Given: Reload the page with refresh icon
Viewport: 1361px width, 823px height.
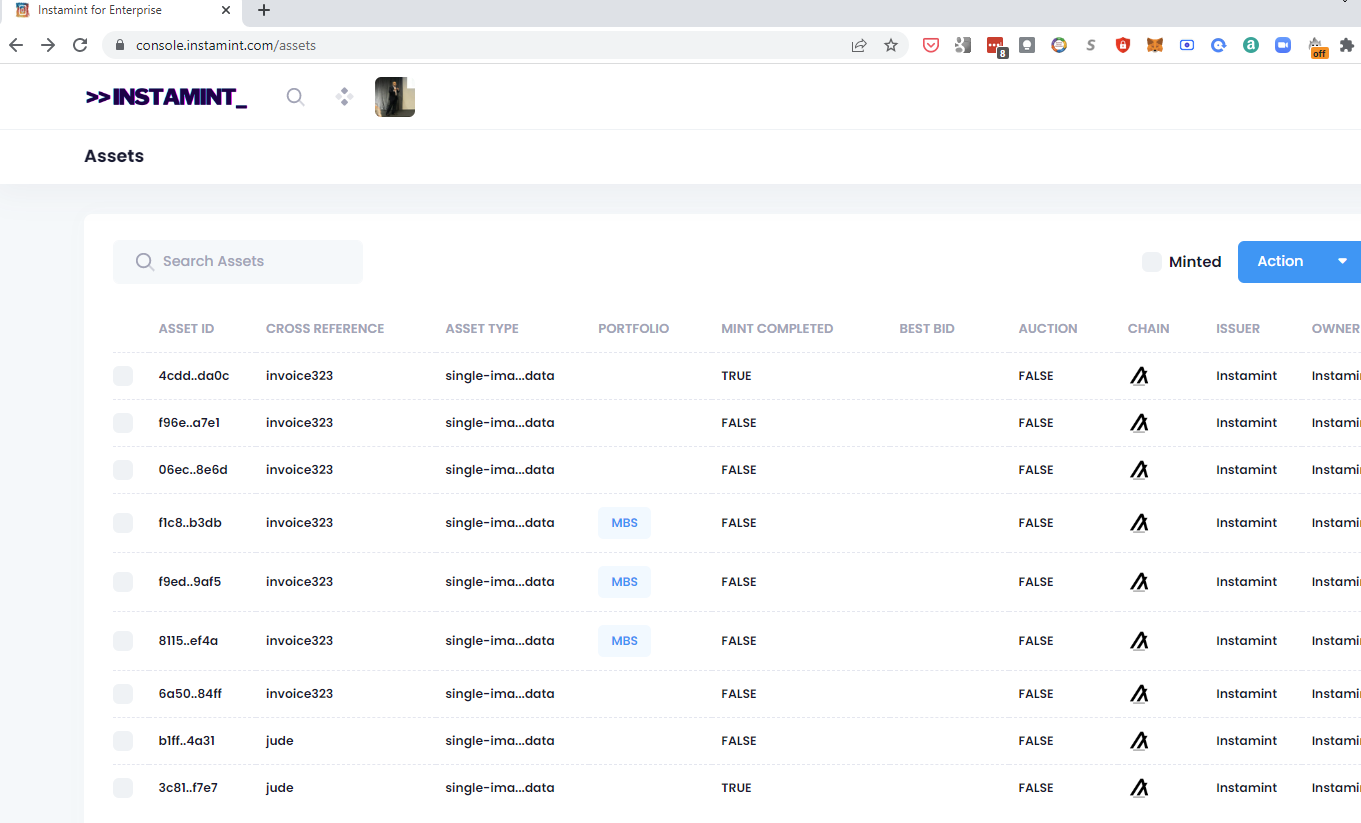Looking at the screenshot, I should [x=80, y=45].
